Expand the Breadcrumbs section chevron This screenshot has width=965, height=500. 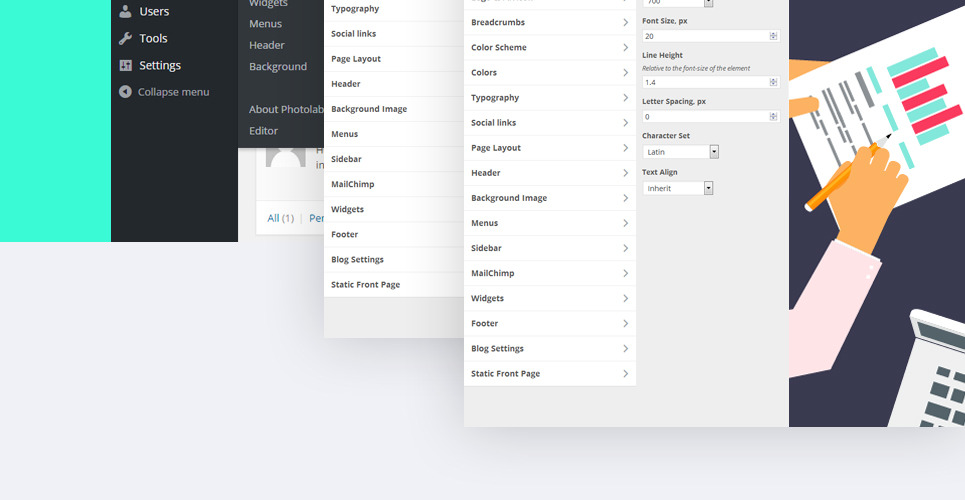click(x=625, y=22)
